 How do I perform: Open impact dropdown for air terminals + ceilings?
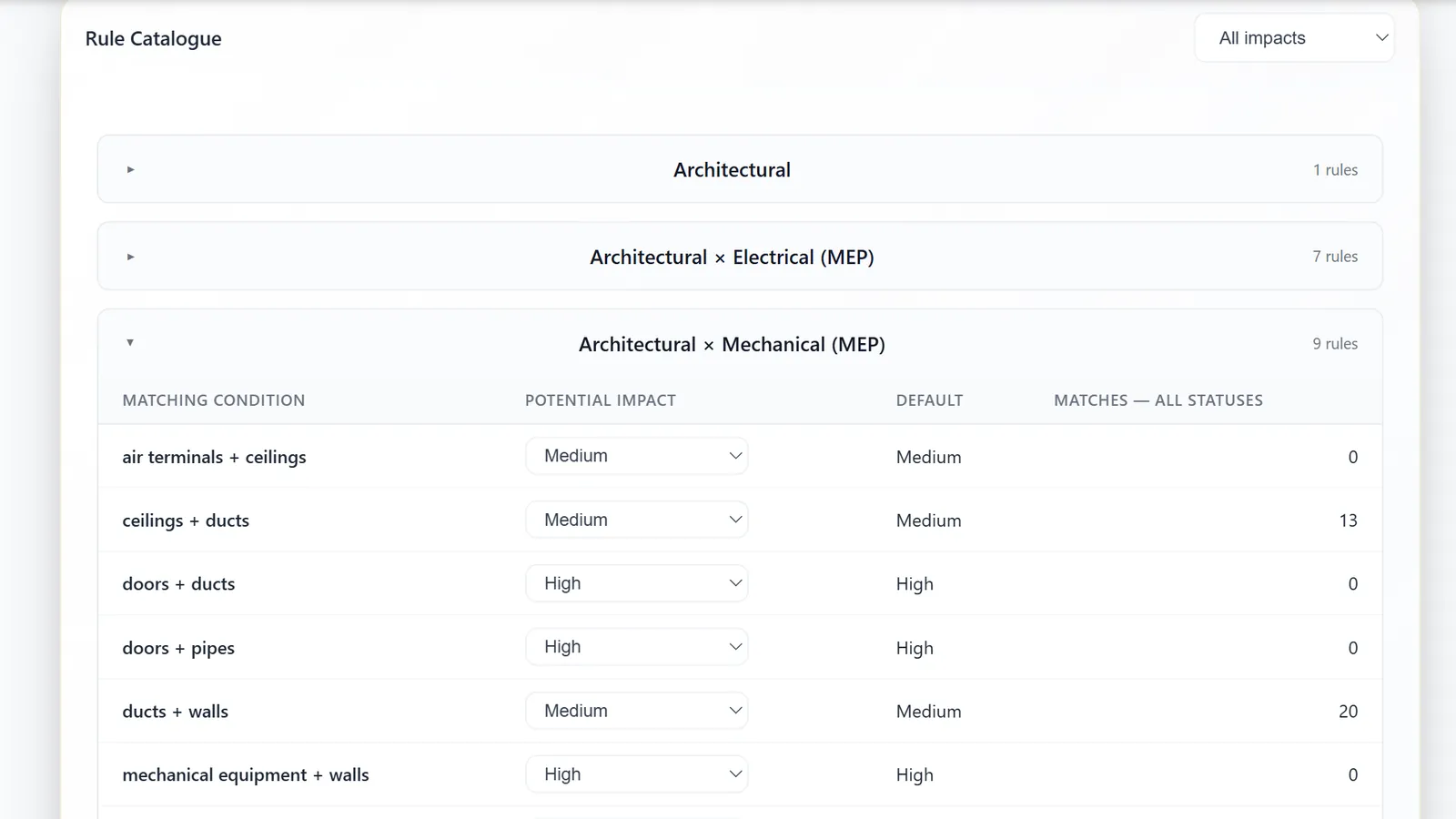point(637,456)
